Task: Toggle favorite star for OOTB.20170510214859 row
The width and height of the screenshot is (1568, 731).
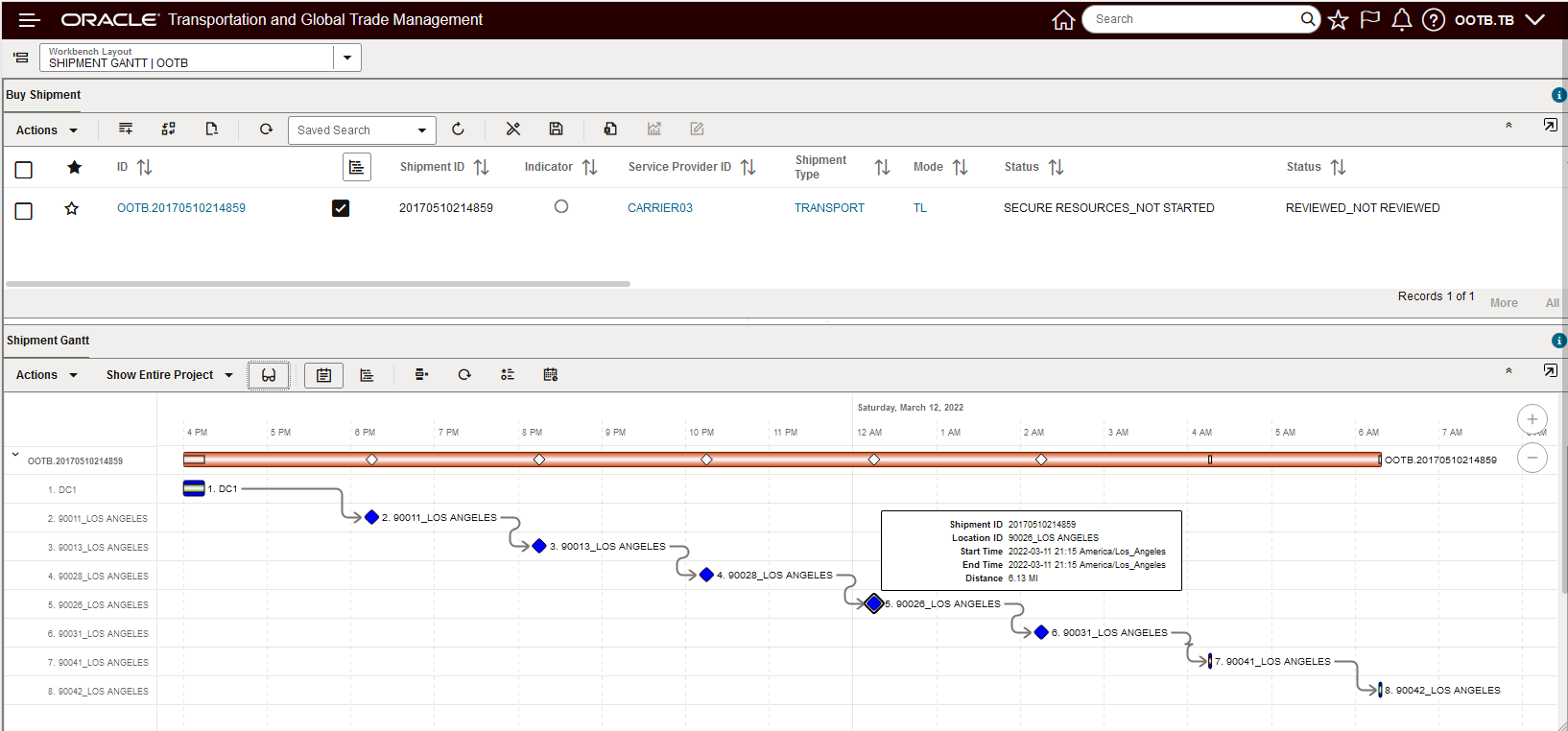Action: pyautogui.click(x=72, y=208)
